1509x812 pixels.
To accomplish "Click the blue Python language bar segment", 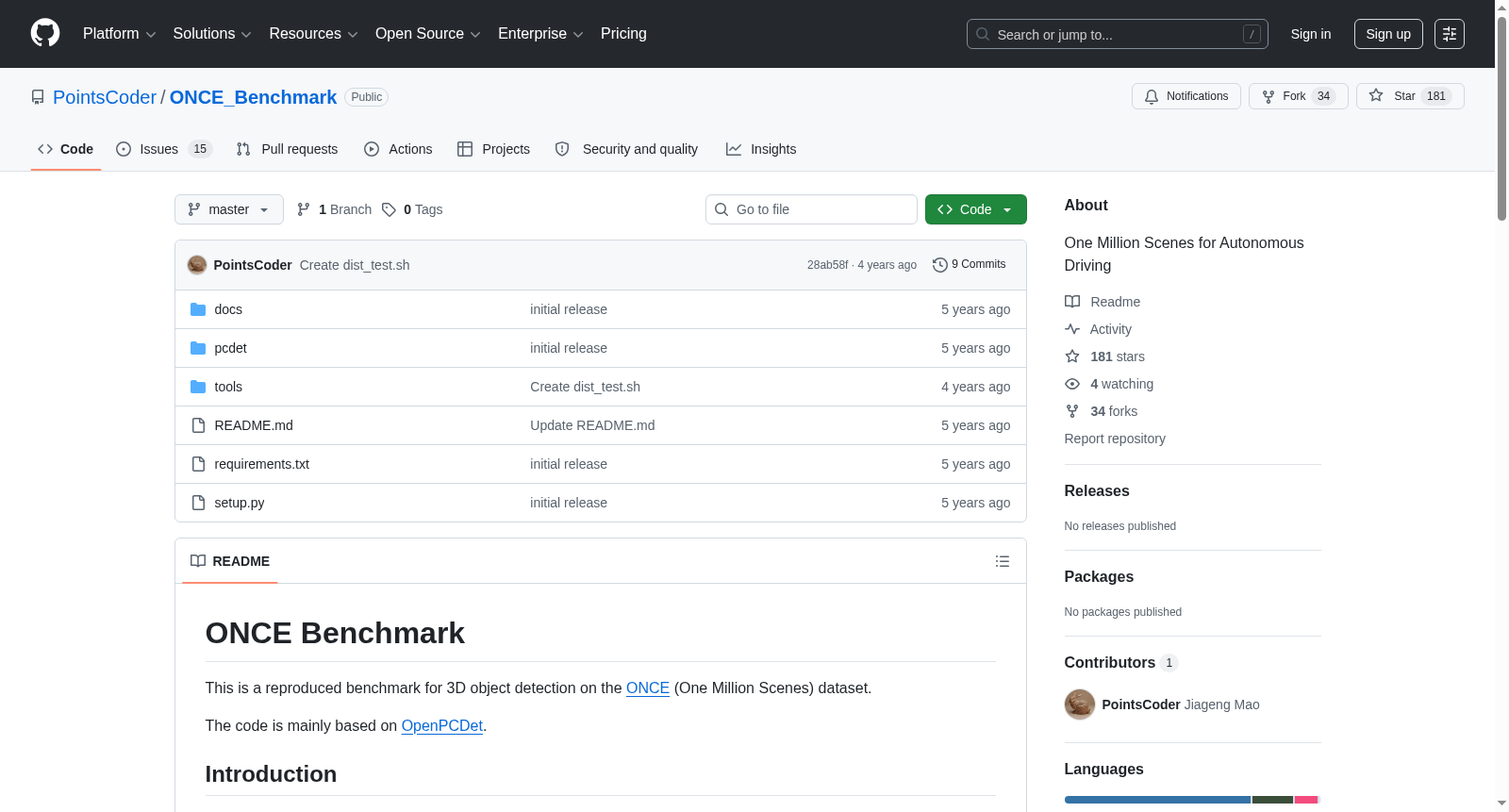I will click(1157, 800).
